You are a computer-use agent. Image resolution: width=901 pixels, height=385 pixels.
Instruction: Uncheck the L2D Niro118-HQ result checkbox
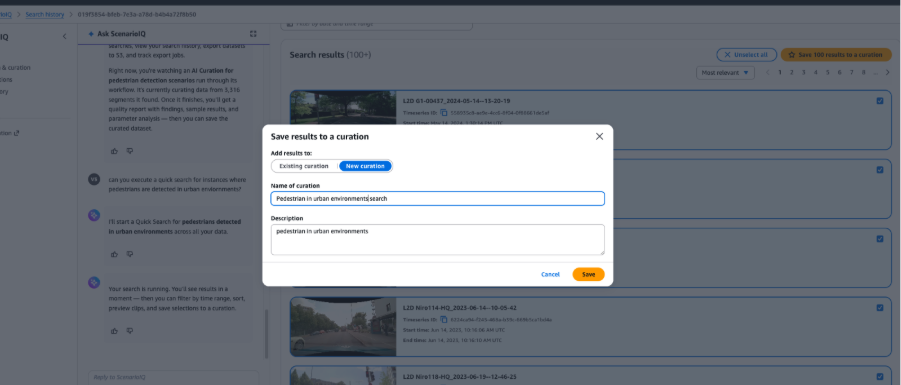880,376
